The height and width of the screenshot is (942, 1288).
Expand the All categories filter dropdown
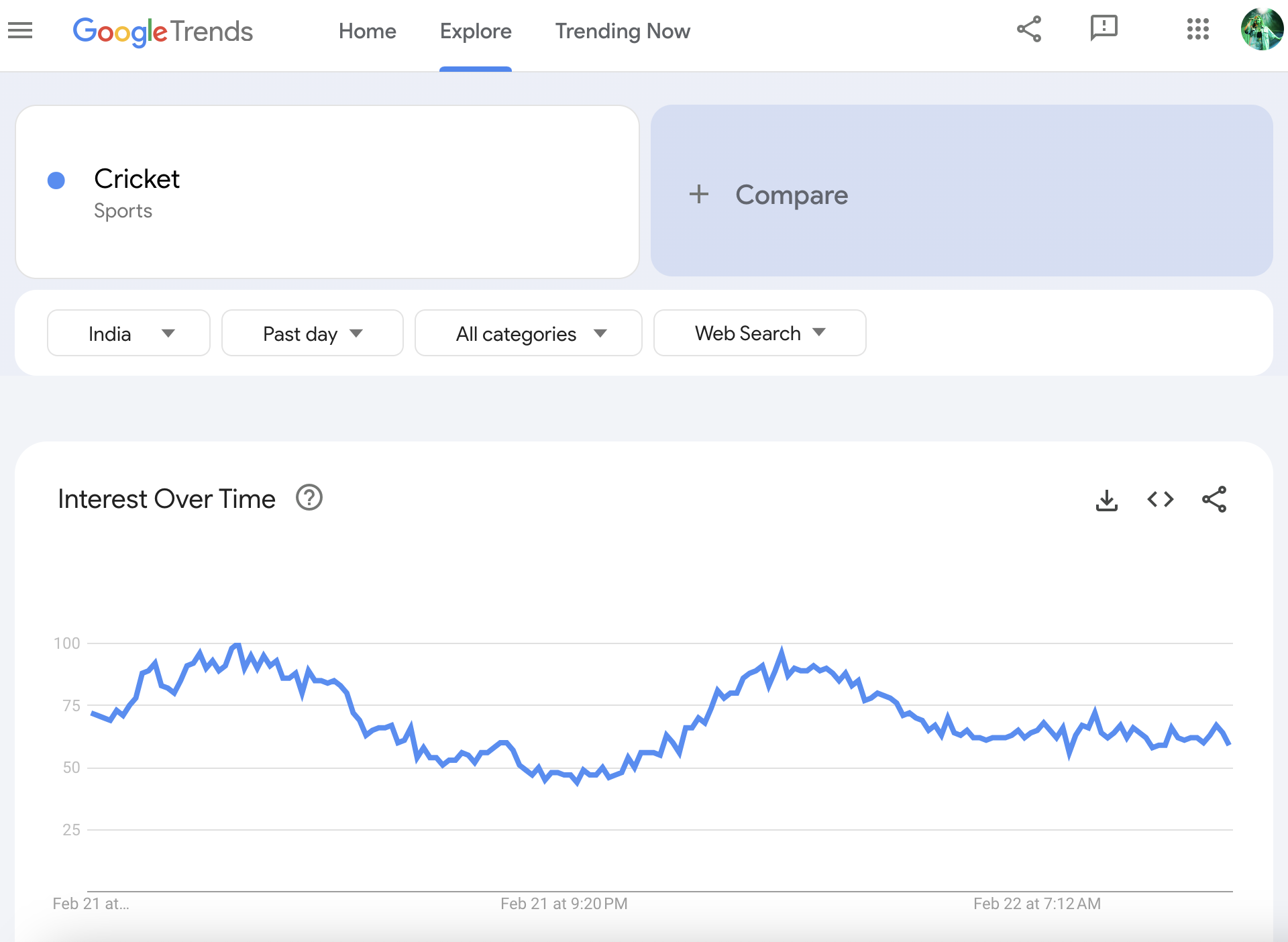click(528, 332)
